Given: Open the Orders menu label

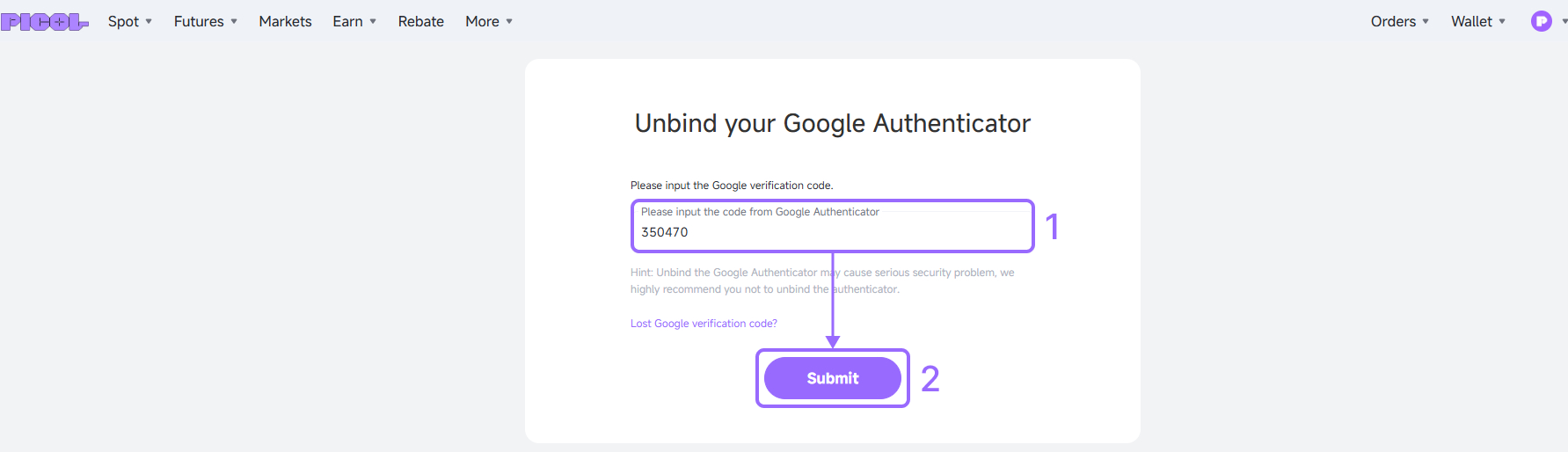Looking at the screenshot, I should (x=1393, y=21).
